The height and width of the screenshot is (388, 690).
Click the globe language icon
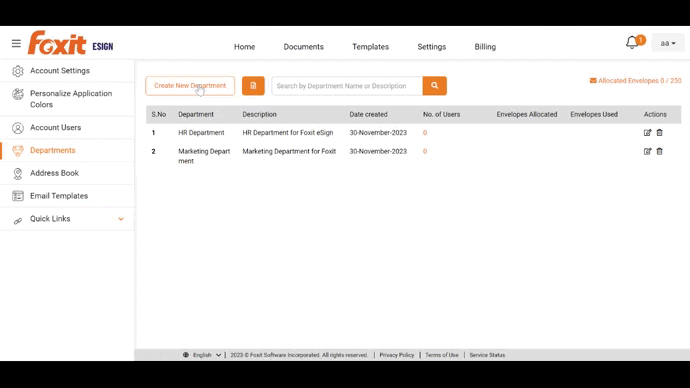(x=186, y=355)
